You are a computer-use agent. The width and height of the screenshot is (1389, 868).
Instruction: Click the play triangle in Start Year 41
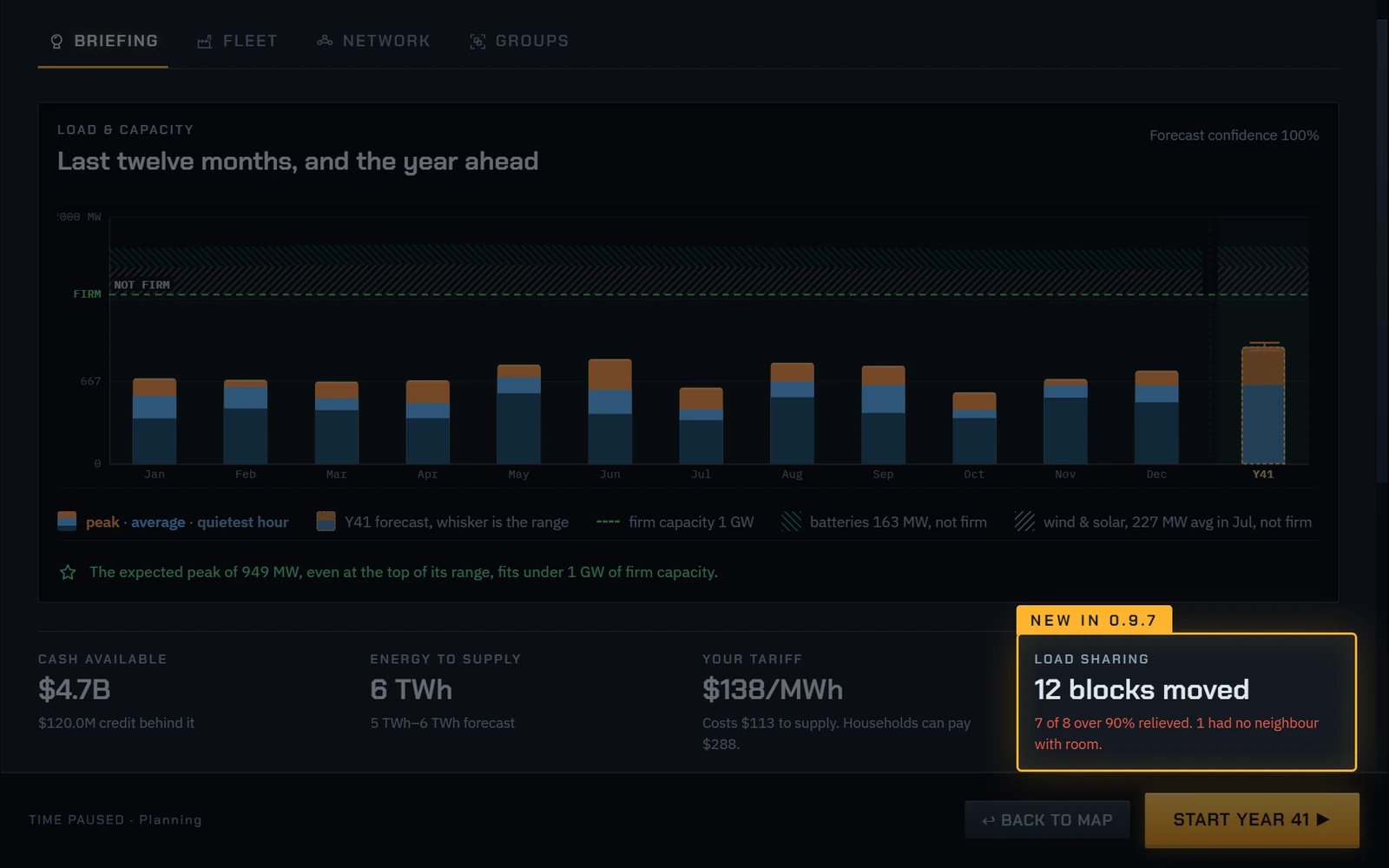[x=1323, y=819]
